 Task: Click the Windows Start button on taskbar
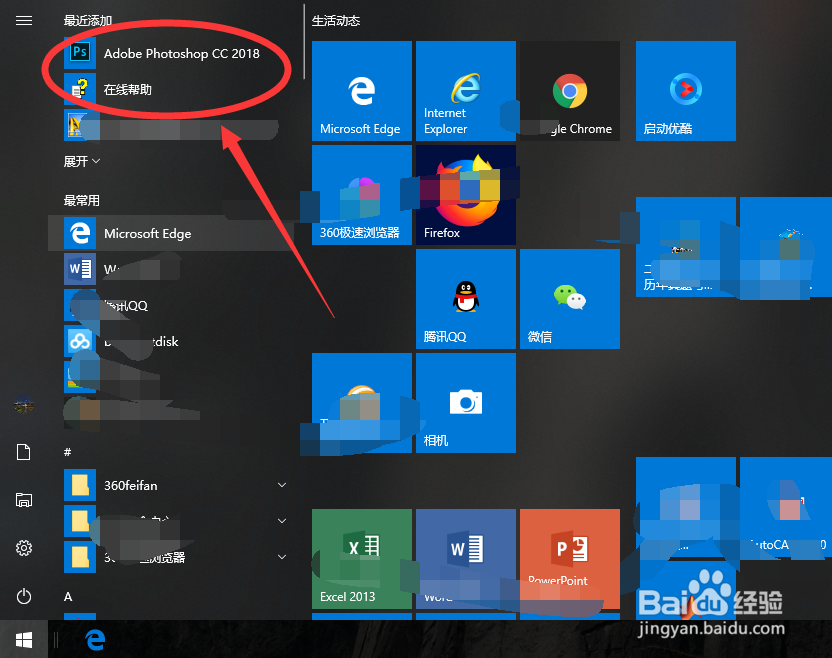coord(24,640)
